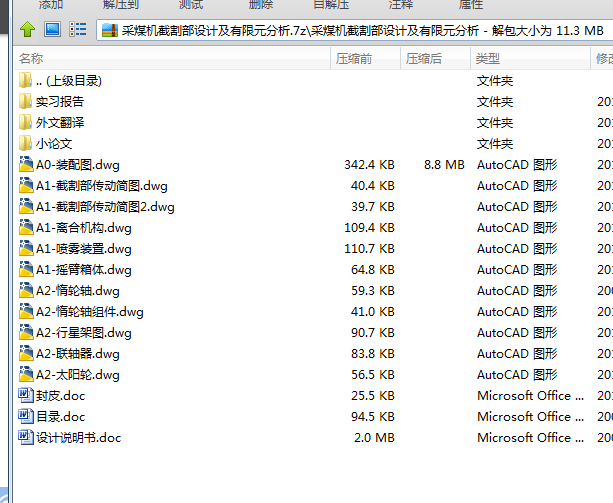Select file name A1-离合机构.dwg
613x503 pixels.
point(84,228)
